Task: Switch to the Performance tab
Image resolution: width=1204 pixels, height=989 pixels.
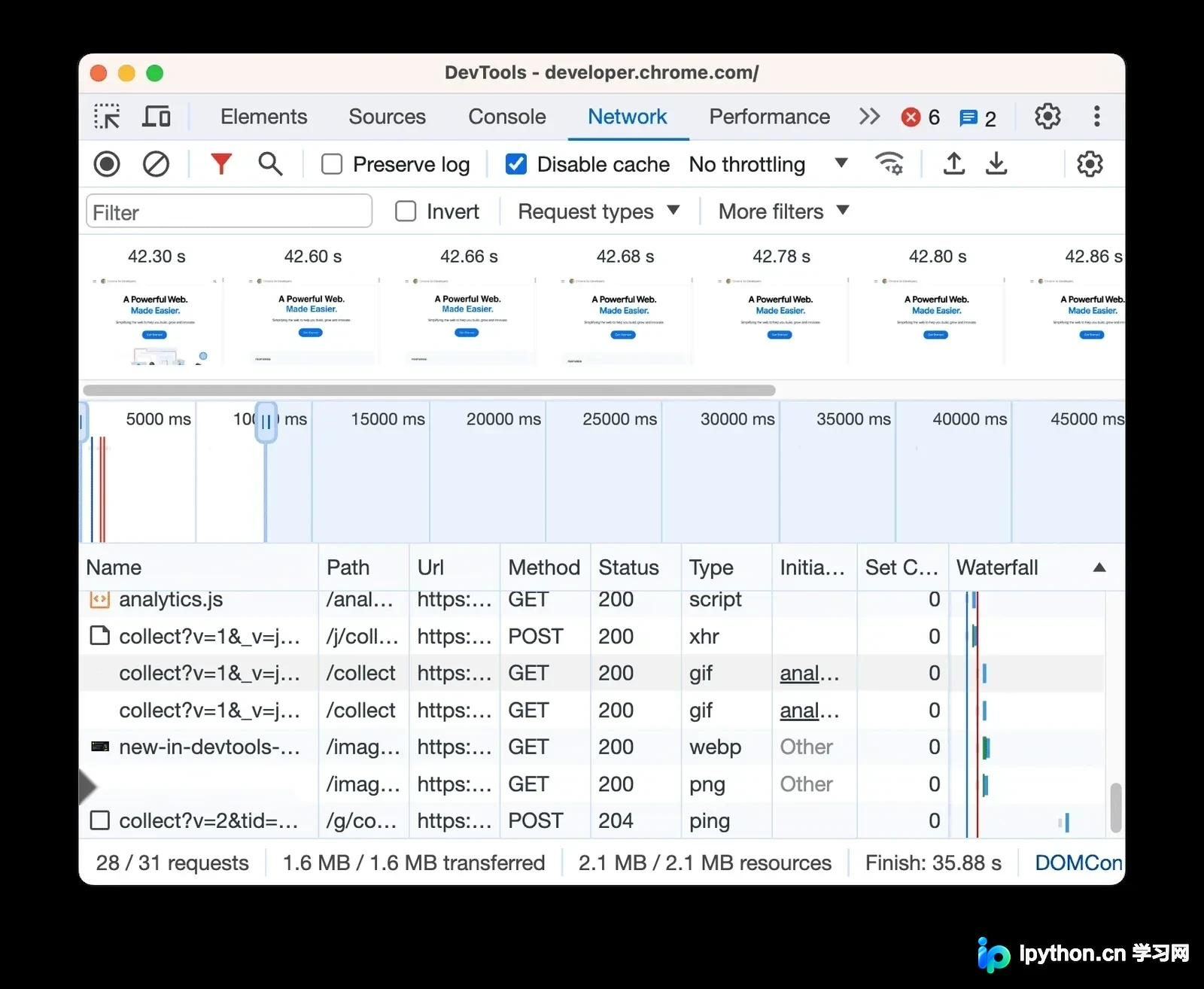Action: [769, 117]
